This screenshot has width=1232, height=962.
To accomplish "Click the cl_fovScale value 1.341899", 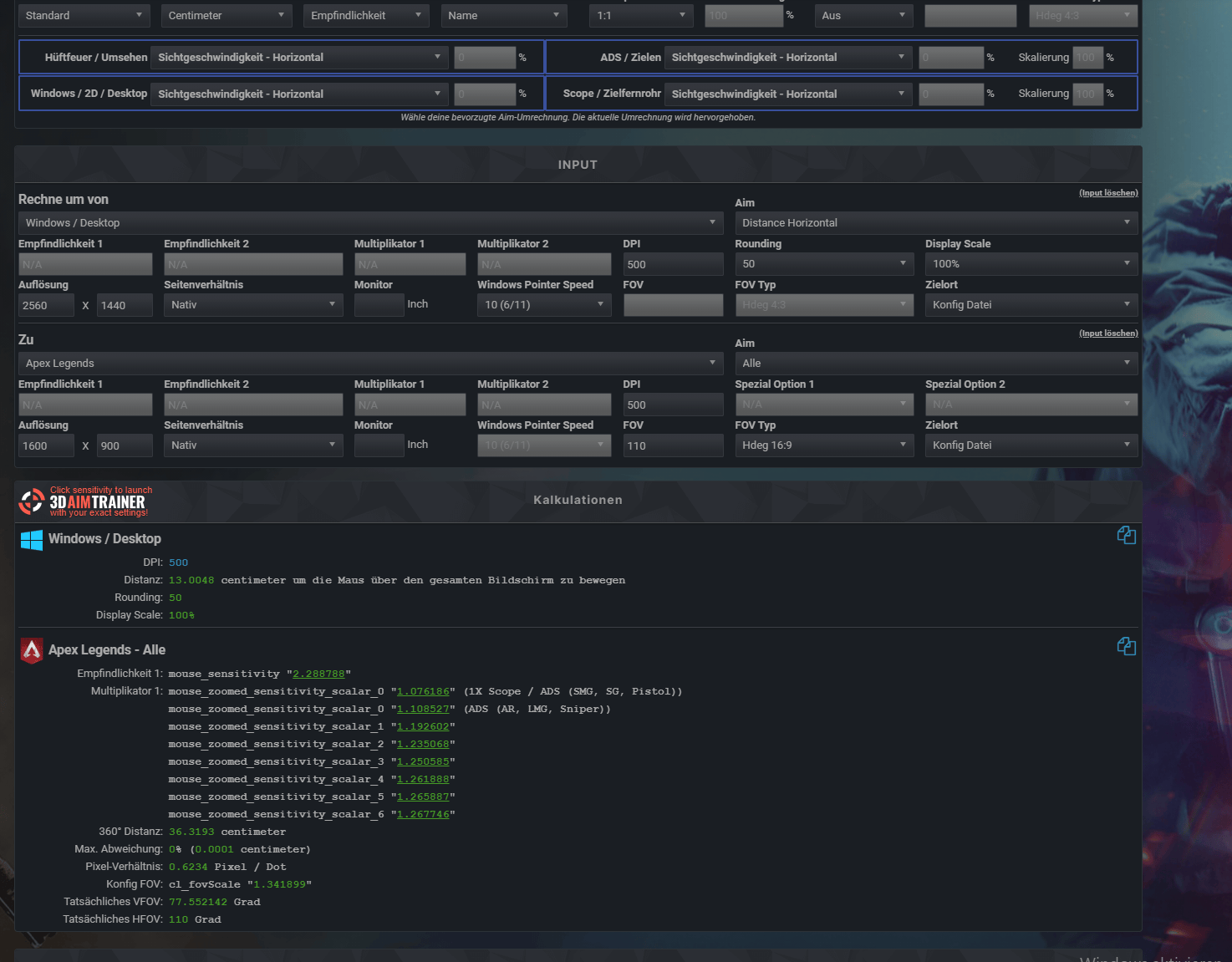I will 279,884.
